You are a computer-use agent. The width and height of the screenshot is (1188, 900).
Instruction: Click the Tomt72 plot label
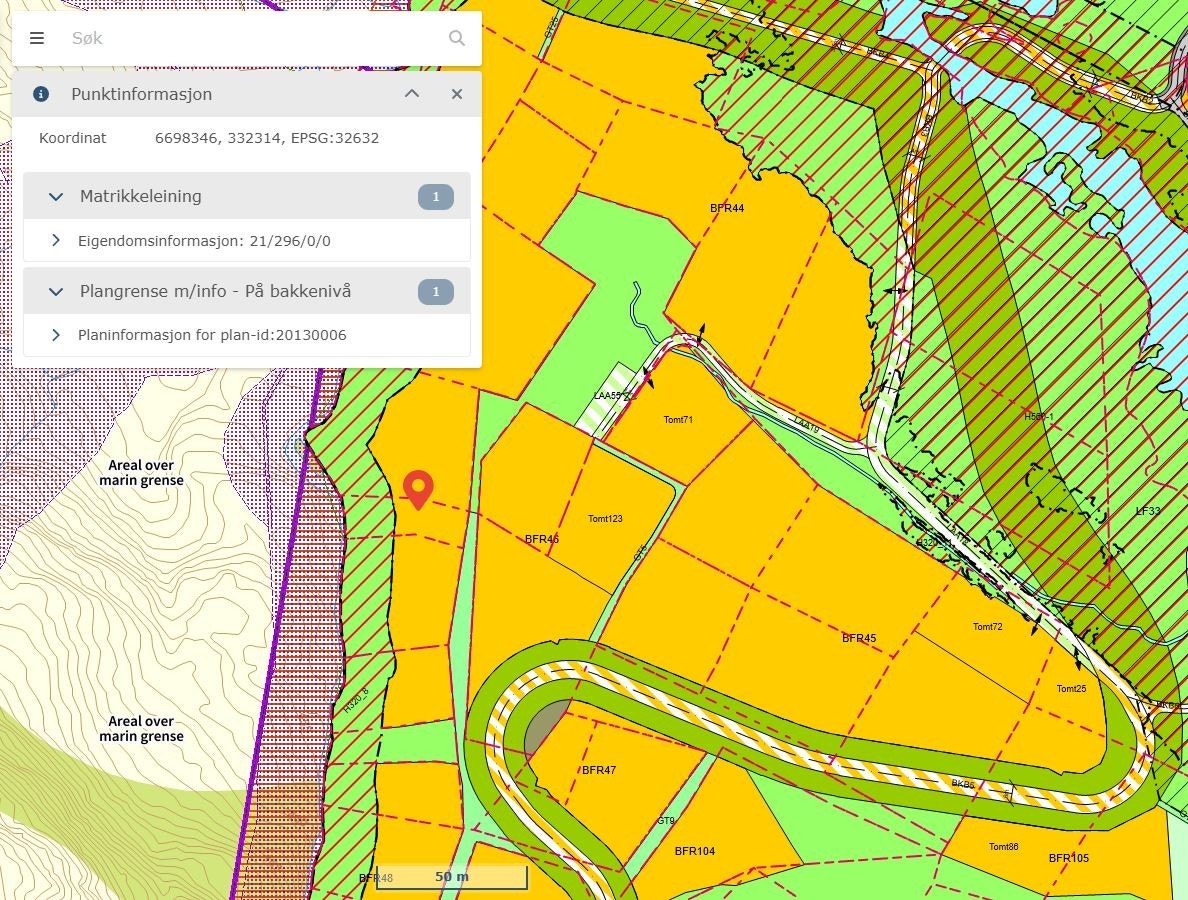988,627
